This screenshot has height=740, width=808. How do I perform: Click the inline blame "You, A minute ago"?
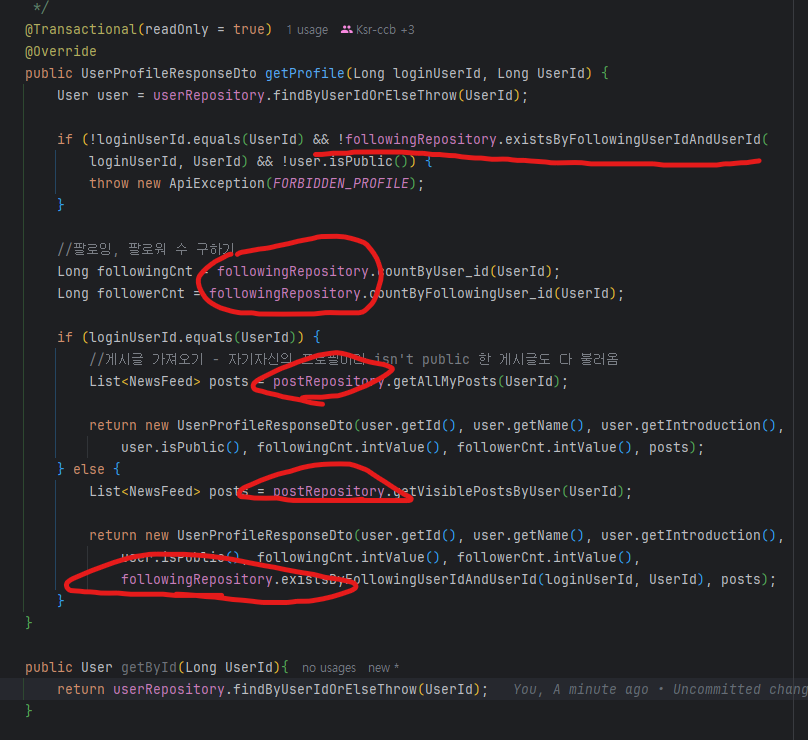(x=580, y=689)
